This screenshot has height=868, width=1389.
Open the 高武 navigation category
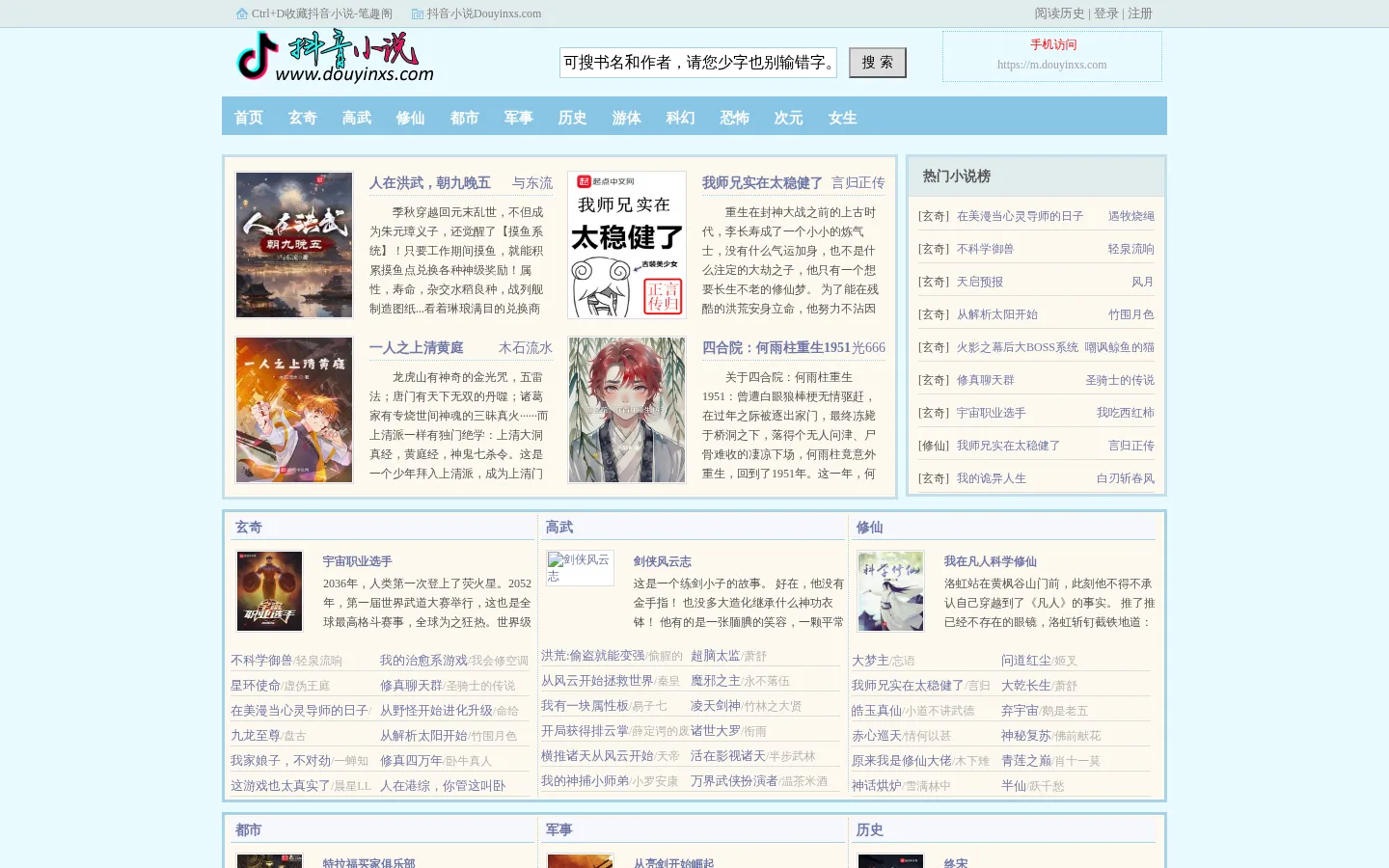(x=357, y=117)
